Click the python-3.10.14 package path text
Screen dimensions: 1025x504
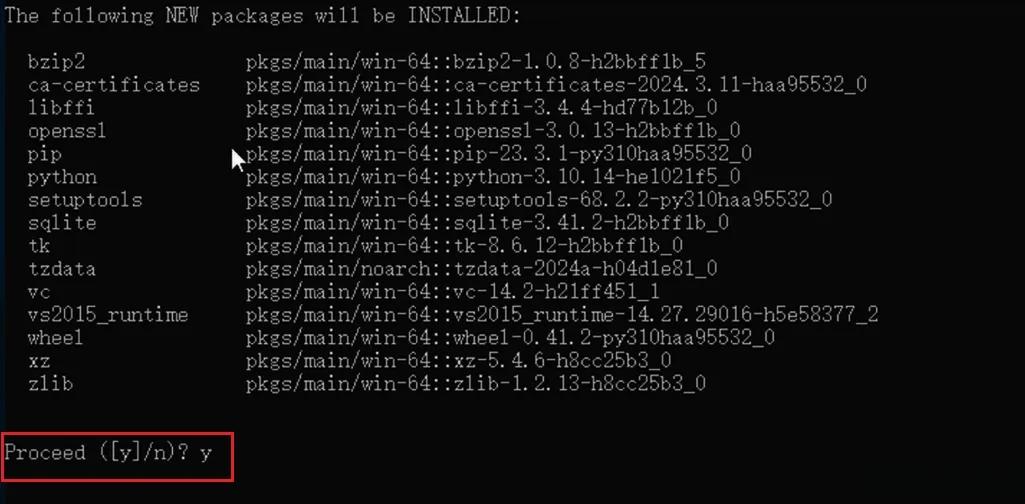[493, 177]
